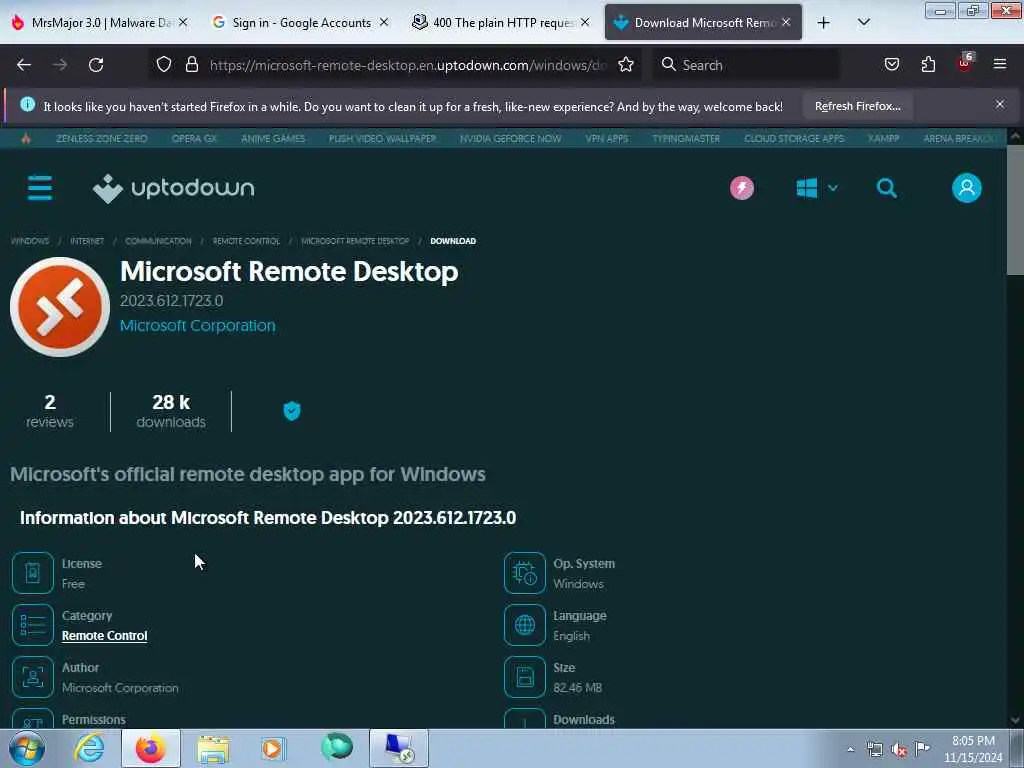Click the page vertical scrollbar thumb
Screen dimensions: 1024x768
click(1015, 209)
